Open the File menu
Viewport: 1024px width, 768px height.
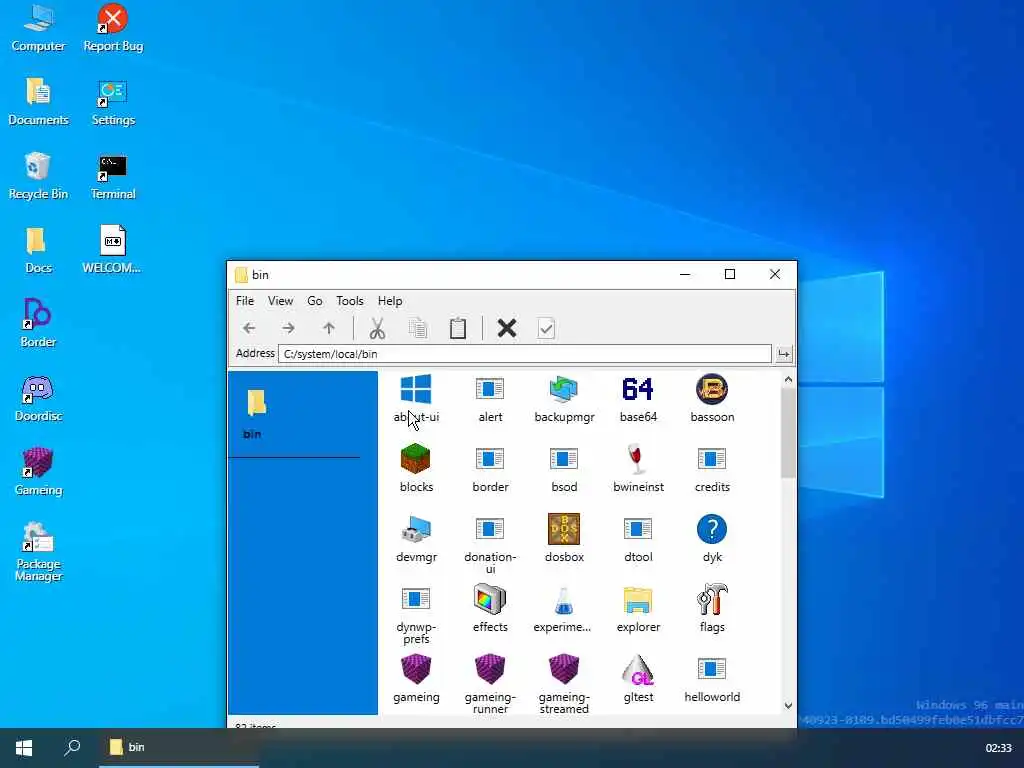pos(245,301)
